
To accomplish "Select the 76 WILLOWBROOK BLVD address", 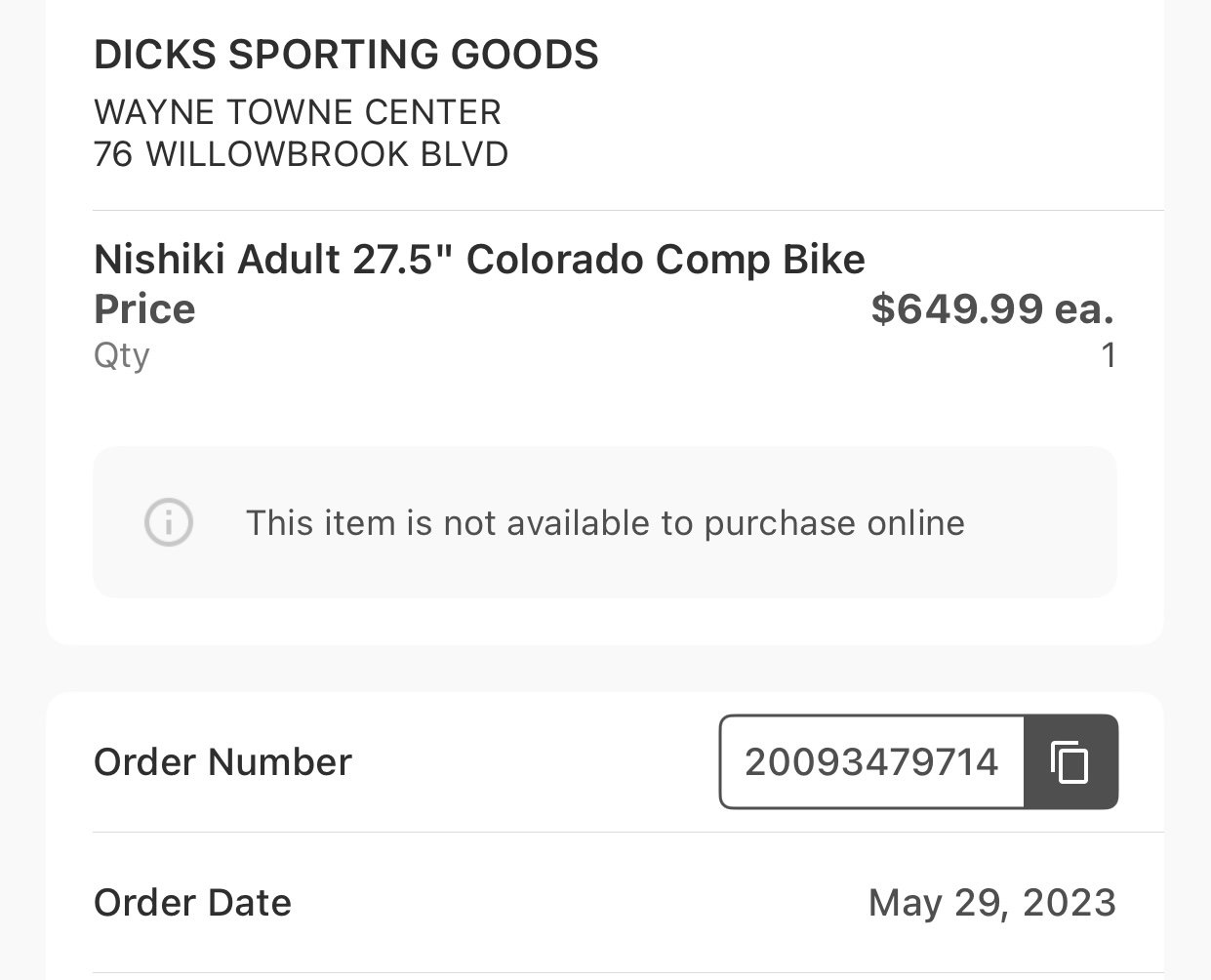I will point(301,154).
